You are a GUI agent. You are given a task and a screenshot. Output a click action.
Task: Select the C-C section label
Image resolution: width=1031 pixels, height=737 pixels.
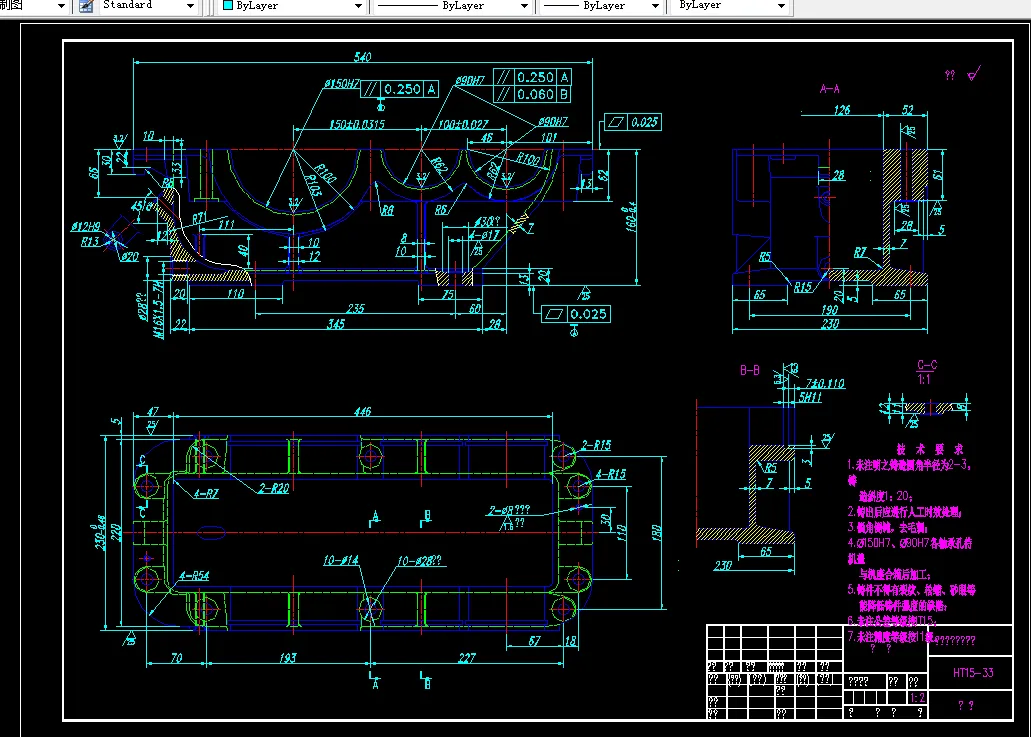(x=927, y=365)
